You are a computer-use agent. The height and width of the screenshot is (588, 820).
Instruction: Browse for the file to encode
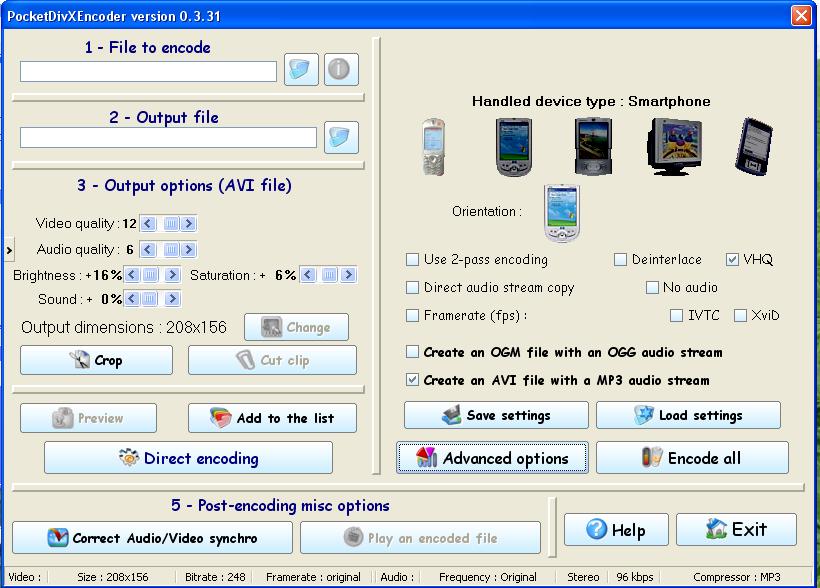pyautogui.click(x=301, y=69)
